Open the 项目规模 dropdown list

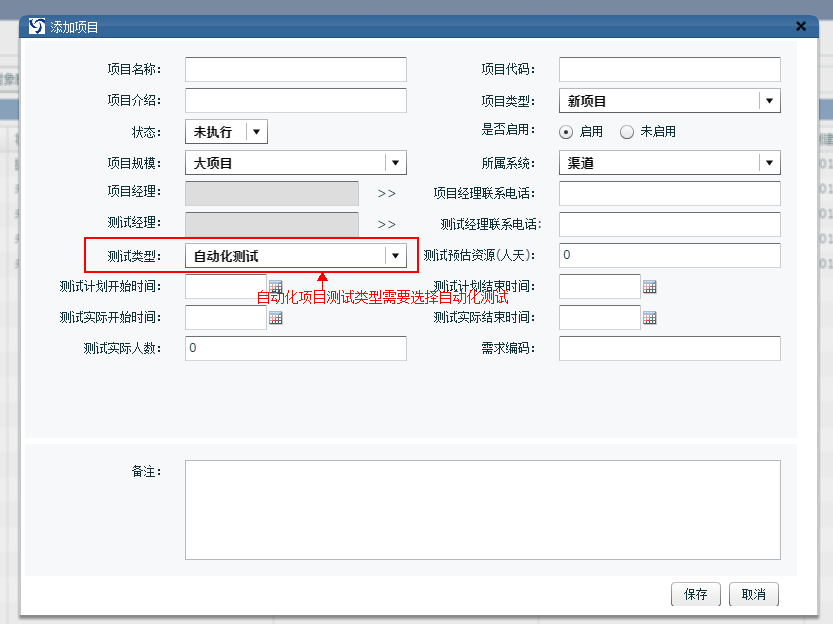coord(395,163)
